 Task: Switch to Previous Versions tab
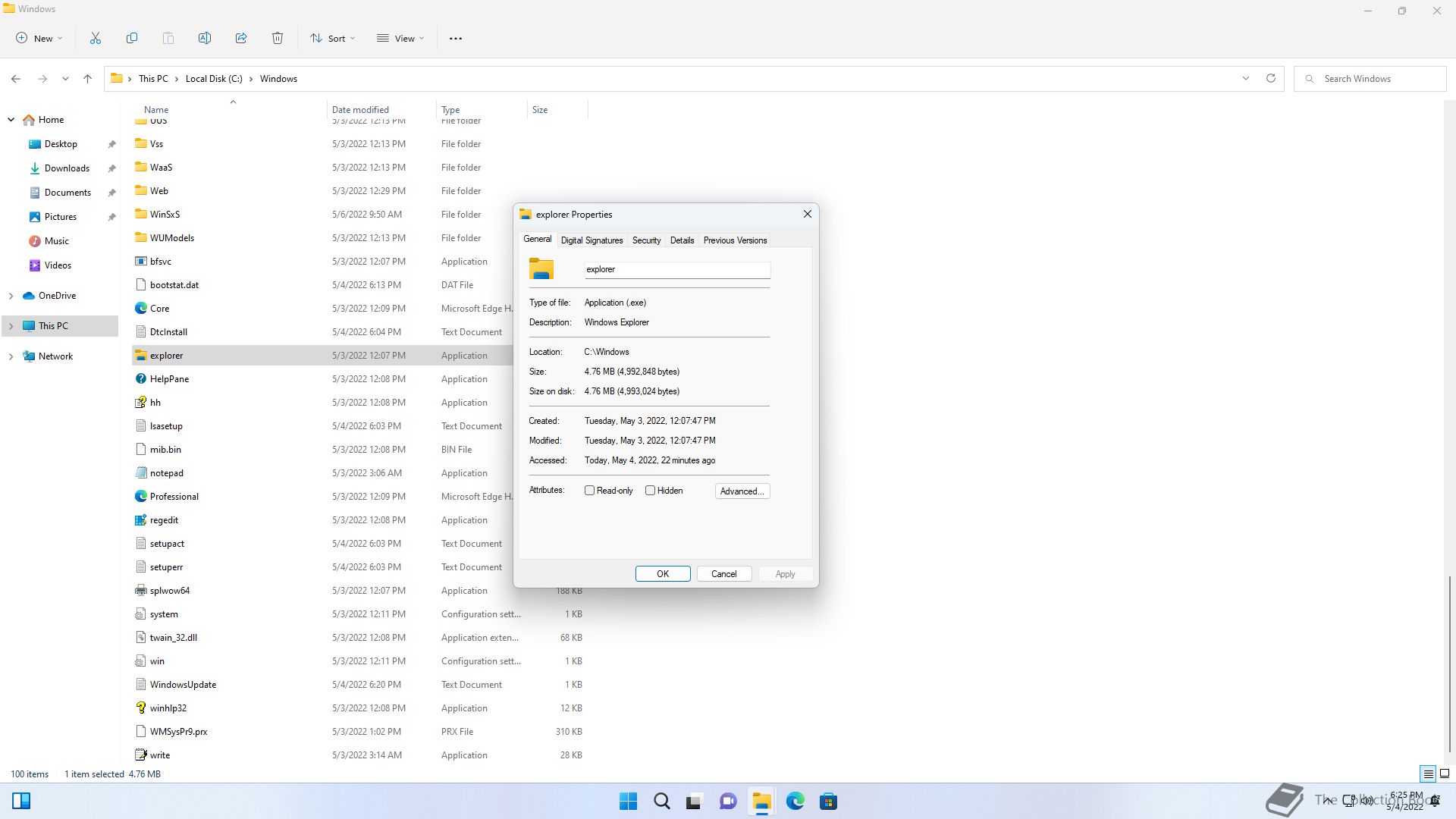pos(735,240)
